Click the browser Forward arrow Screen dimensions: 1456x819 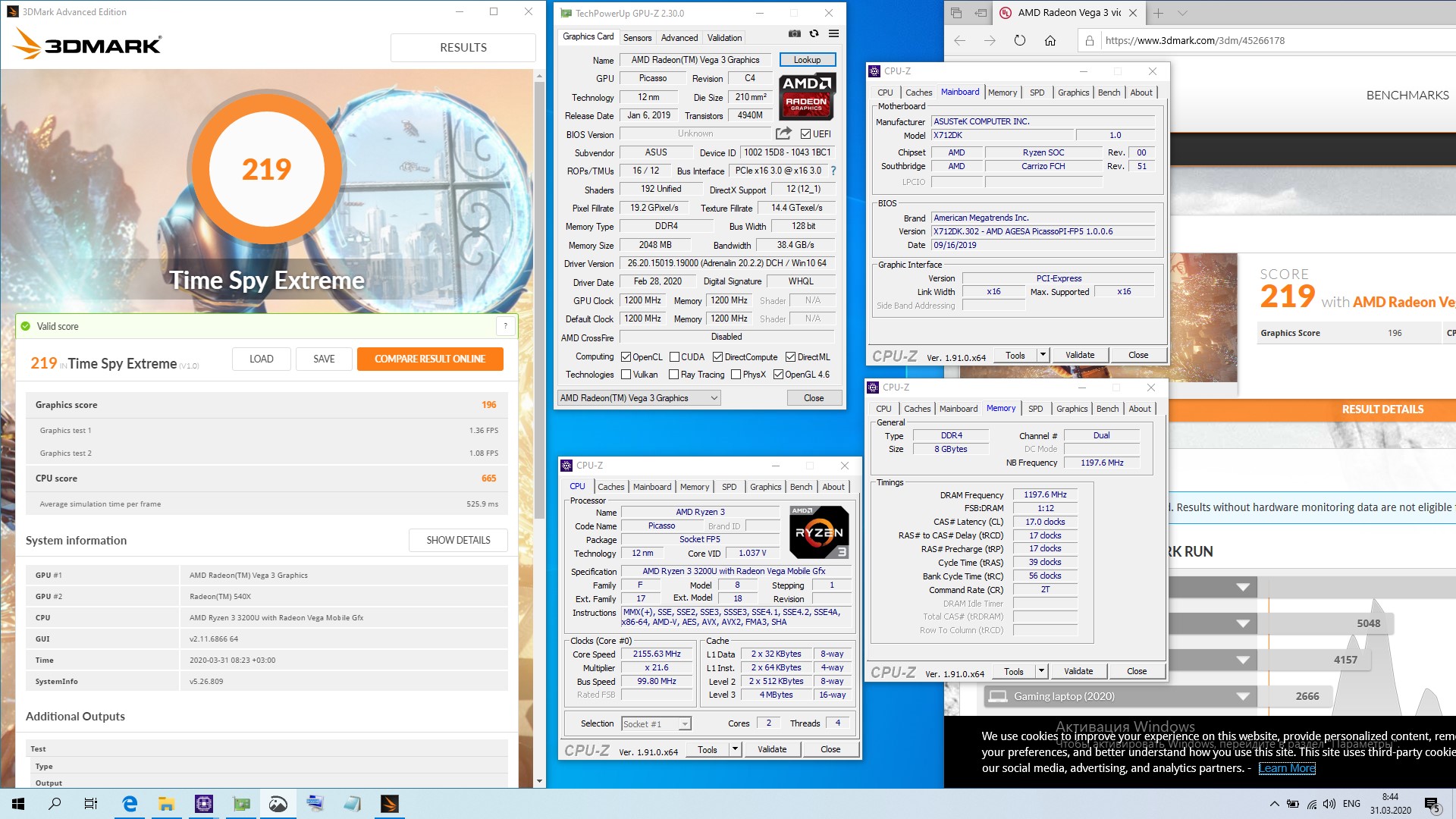990,40
